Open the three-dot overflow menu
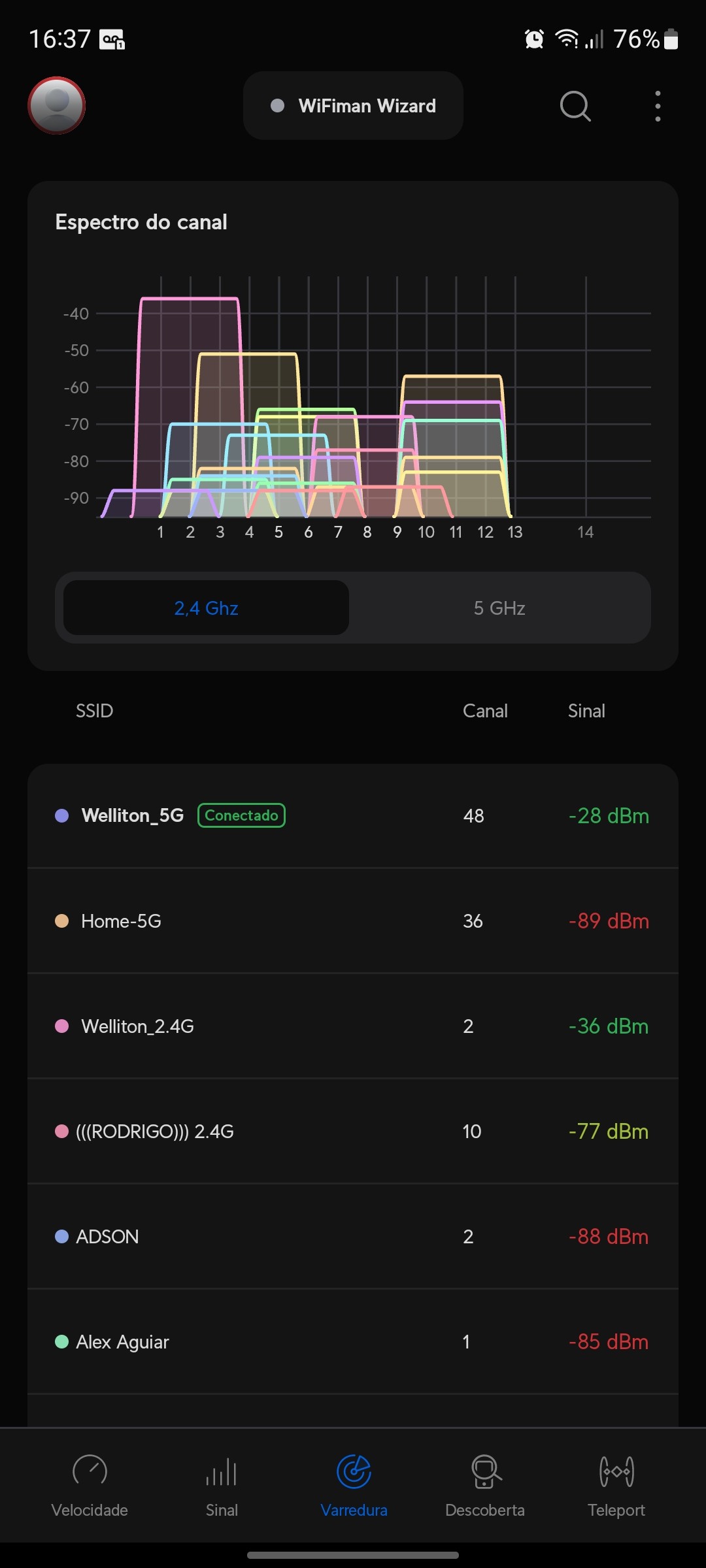706x1568 pixels. [658, 106]
